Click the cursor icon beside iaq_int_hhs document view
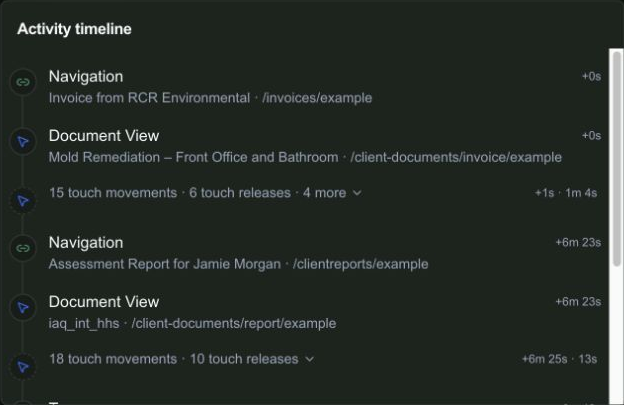This screenshot has height=405, width=624. [x=23, y=308]
